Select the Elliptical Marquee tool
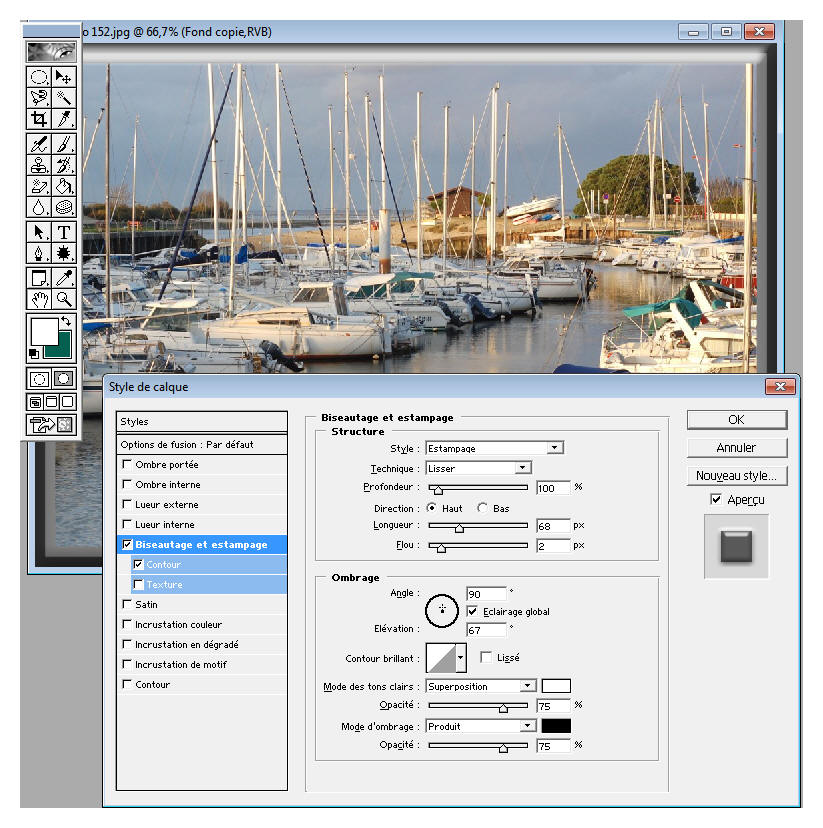This screenshot has height=828, width=823. (39, 77)
